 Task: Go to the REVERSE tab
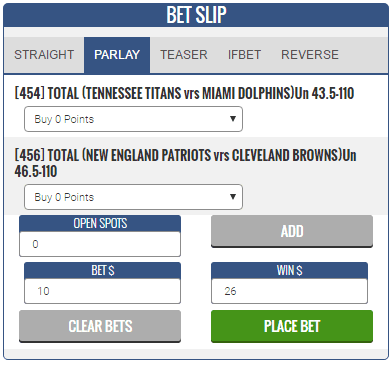pos(310,55)
